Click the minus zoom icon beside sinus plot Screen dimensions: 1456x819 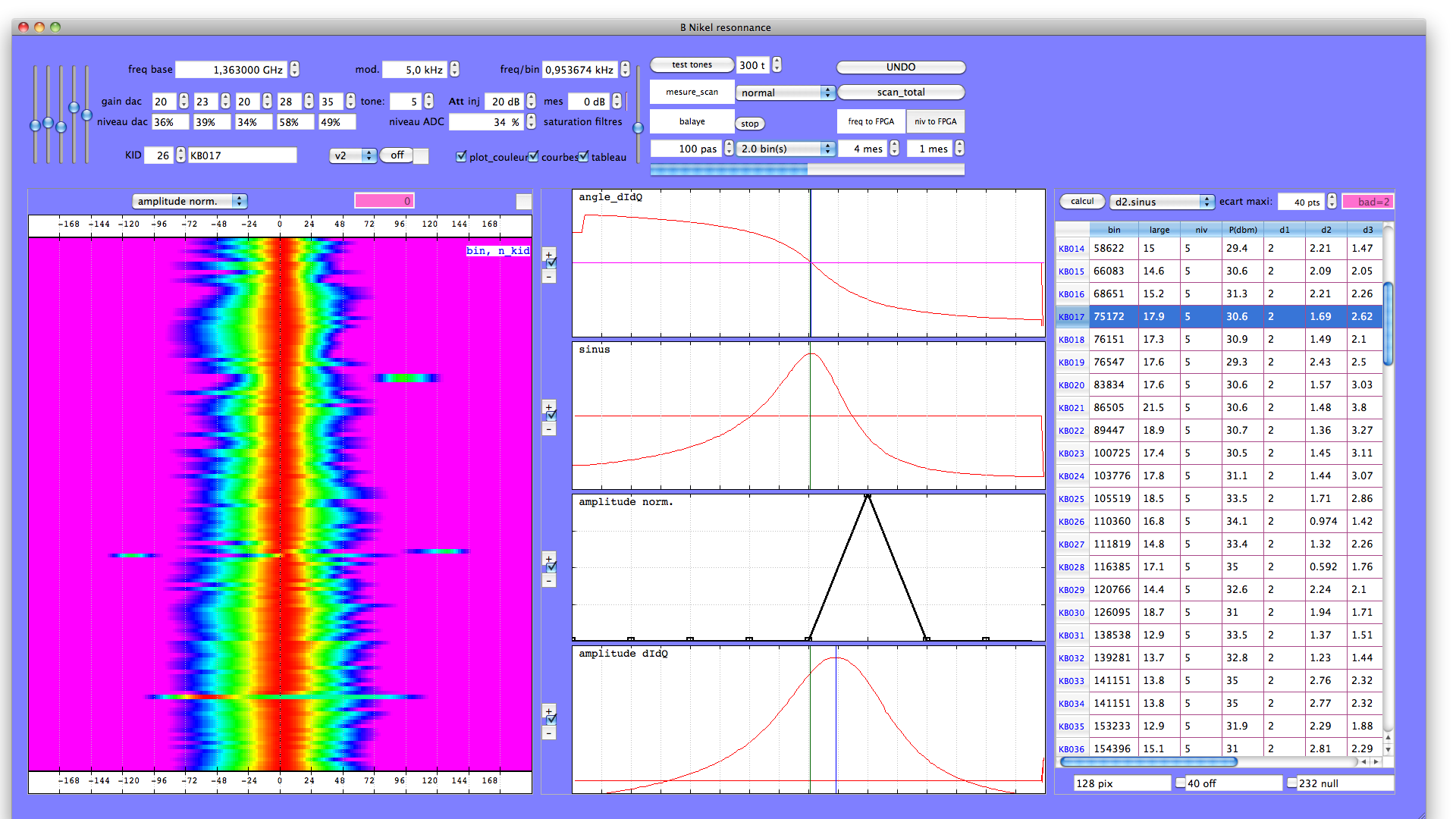pyautogui.click(x=549, y=429)
